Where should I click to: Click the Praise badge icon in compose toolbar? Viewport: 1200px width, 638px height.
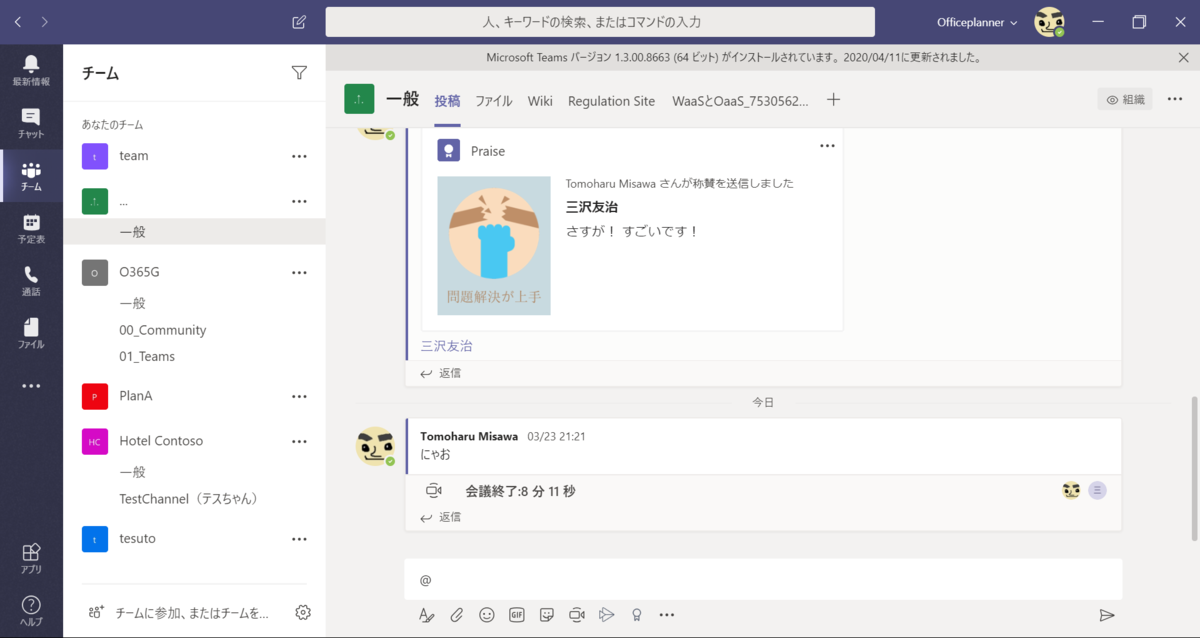tap(636, 615)
